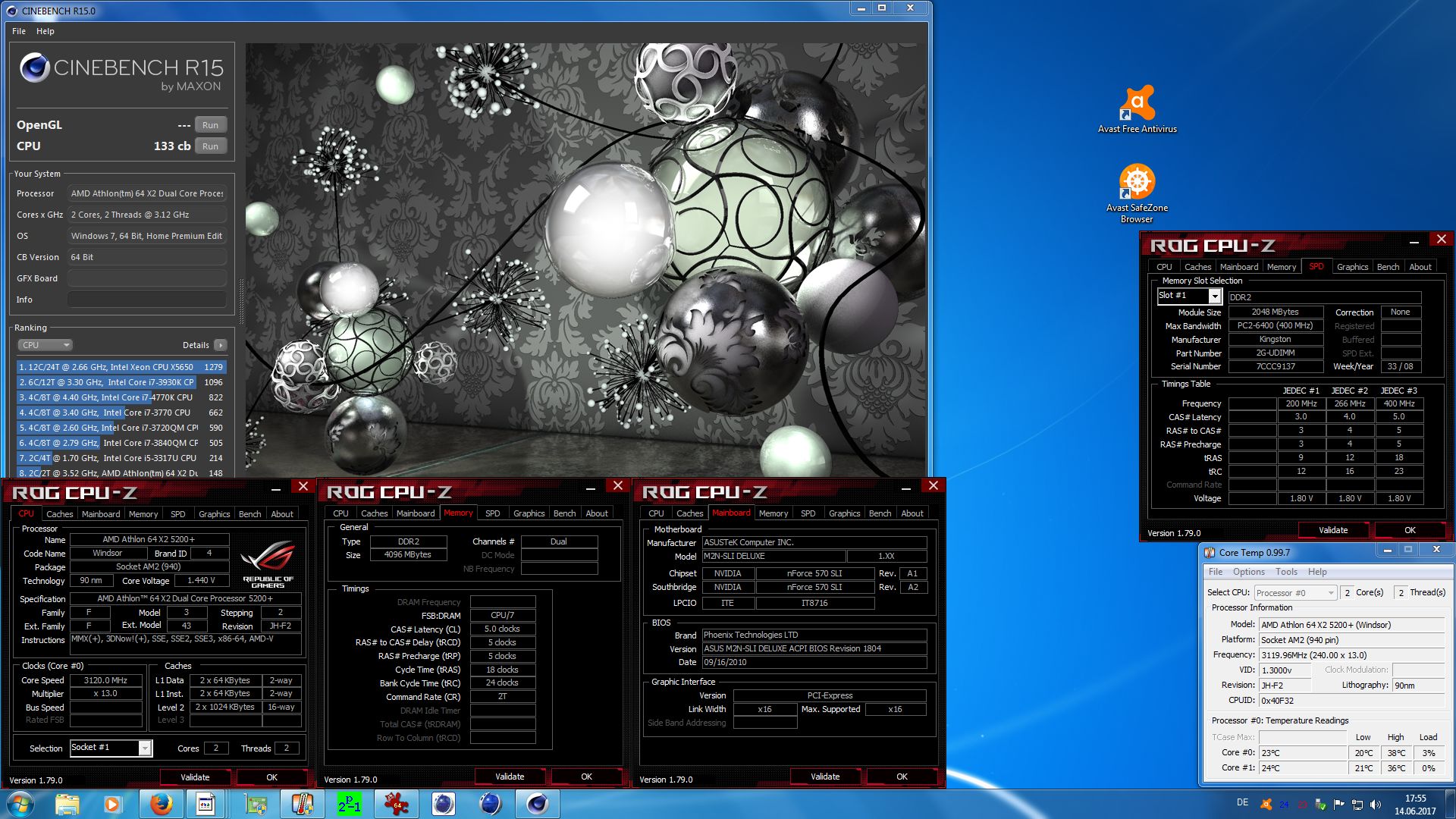
Task: Open Mainboard tab in the CPU-tab CPU-Z window
Action: click(x=101, y=514)
